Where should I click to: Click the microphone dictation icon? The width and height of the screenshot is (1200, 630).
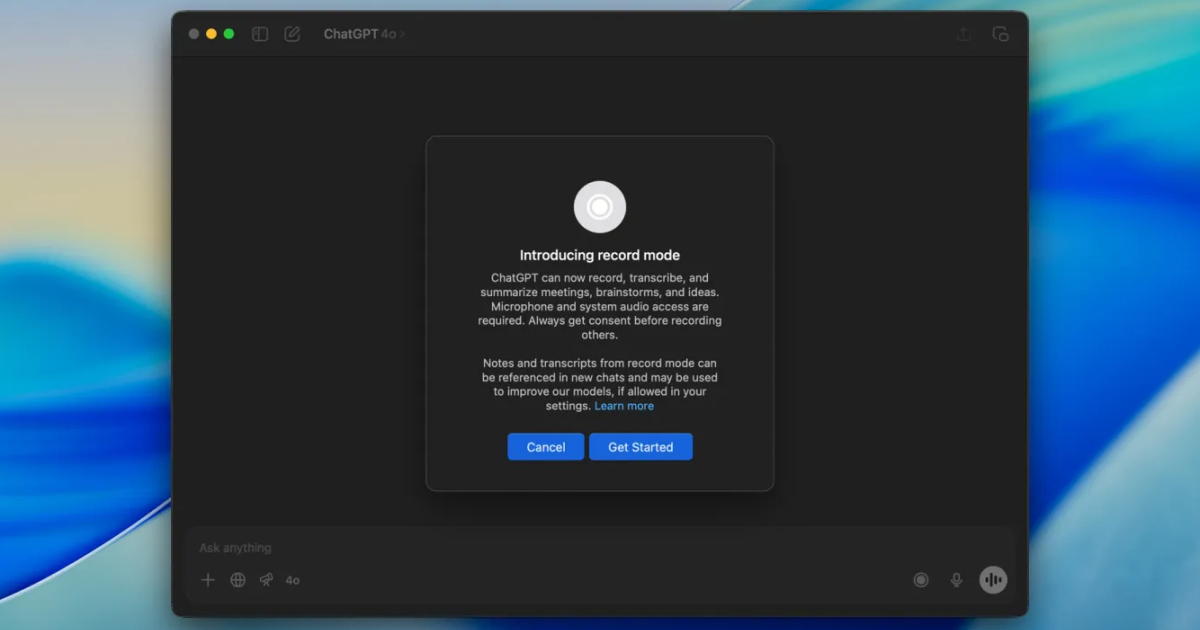click(x=956, y=580)
